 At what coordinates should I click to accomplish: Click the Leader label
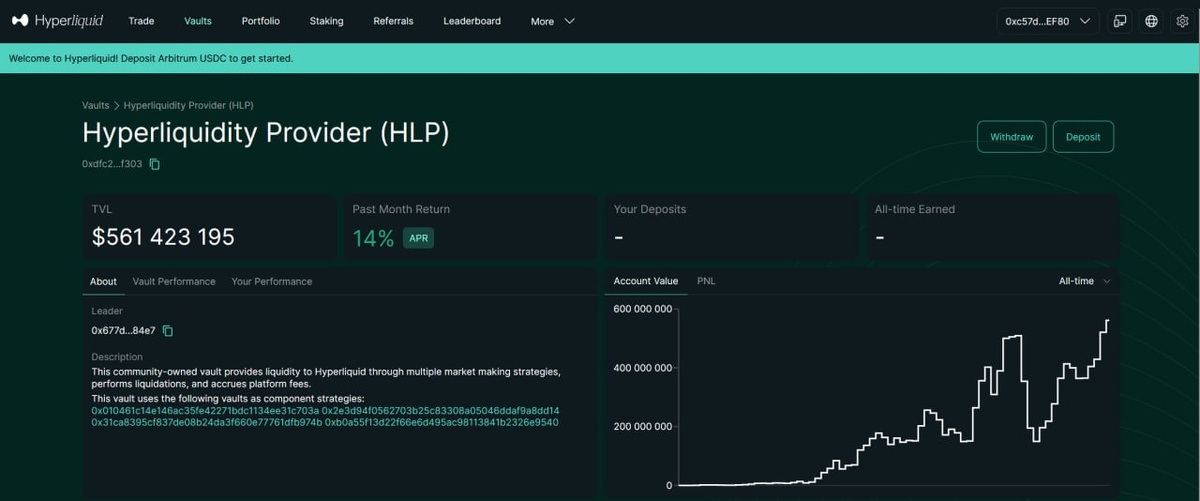pyautogui.click(x=107, y=312)
